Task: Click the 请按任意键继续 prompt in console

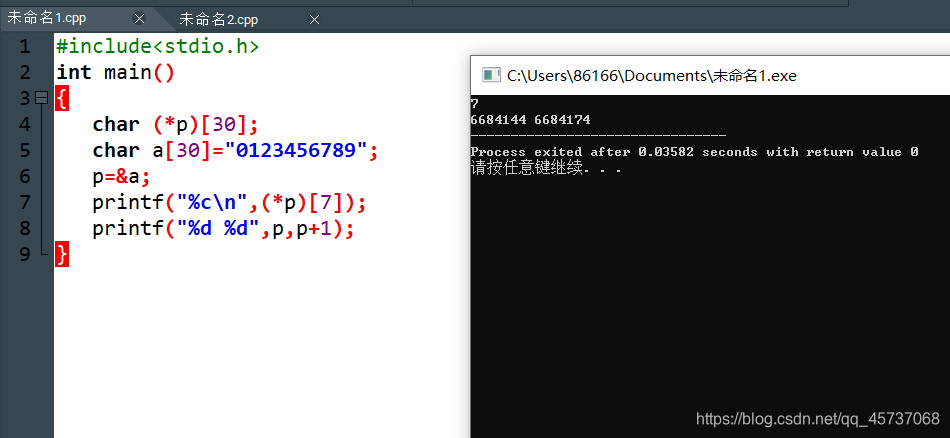Action: [546, 168]
